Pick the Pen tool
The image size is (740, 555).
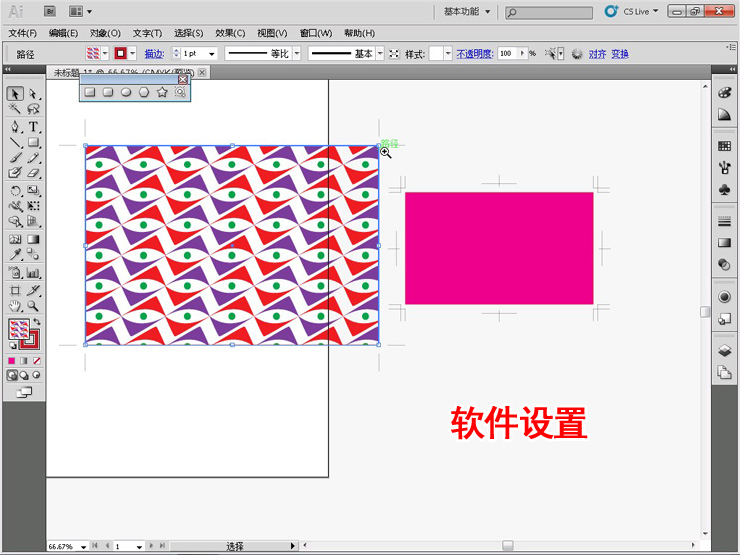click(x=16, y=127)
